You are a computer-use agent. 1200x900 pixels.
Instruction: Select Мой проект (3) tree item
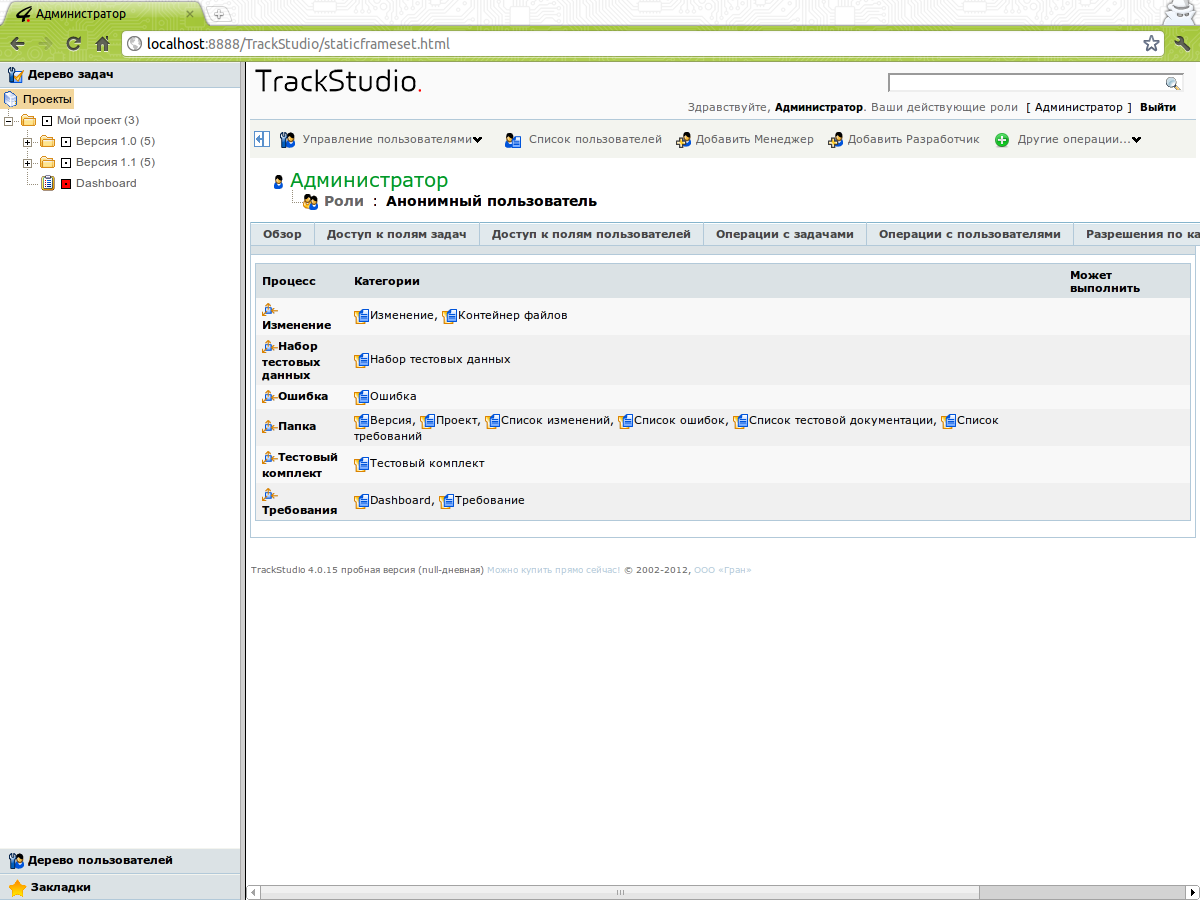click(x=98, y=120)
